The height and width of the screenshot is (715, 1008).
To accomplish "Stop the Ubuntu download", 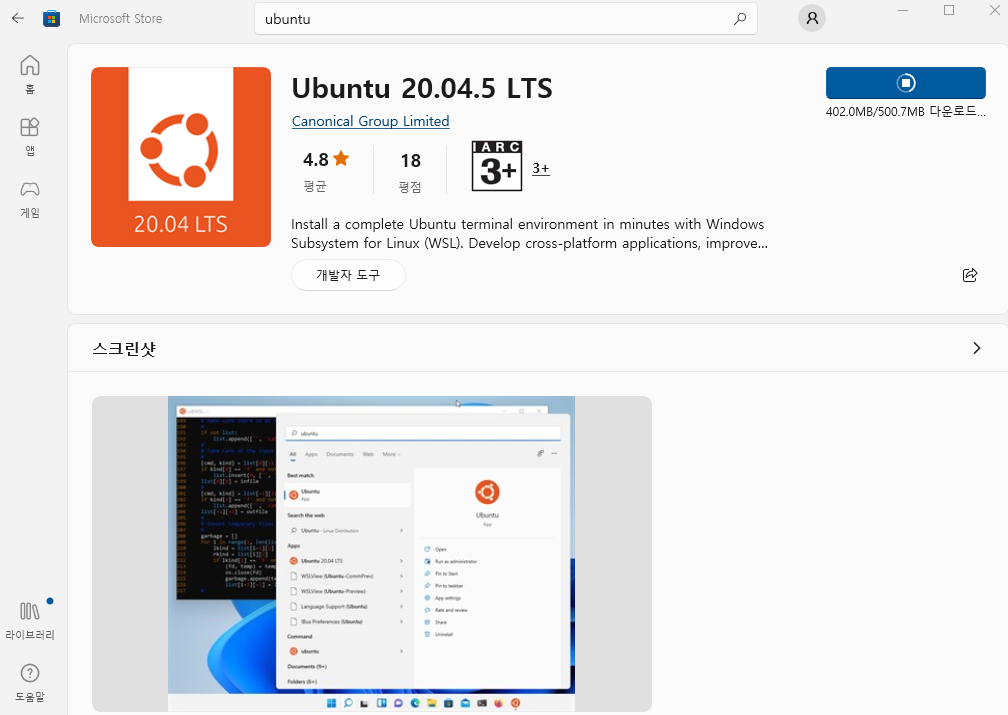I will (905, 83).
